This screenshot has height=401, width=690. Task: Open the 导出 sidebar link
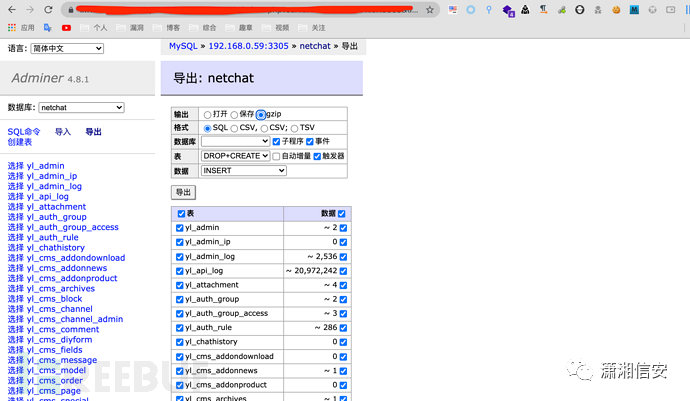[93, 132]
